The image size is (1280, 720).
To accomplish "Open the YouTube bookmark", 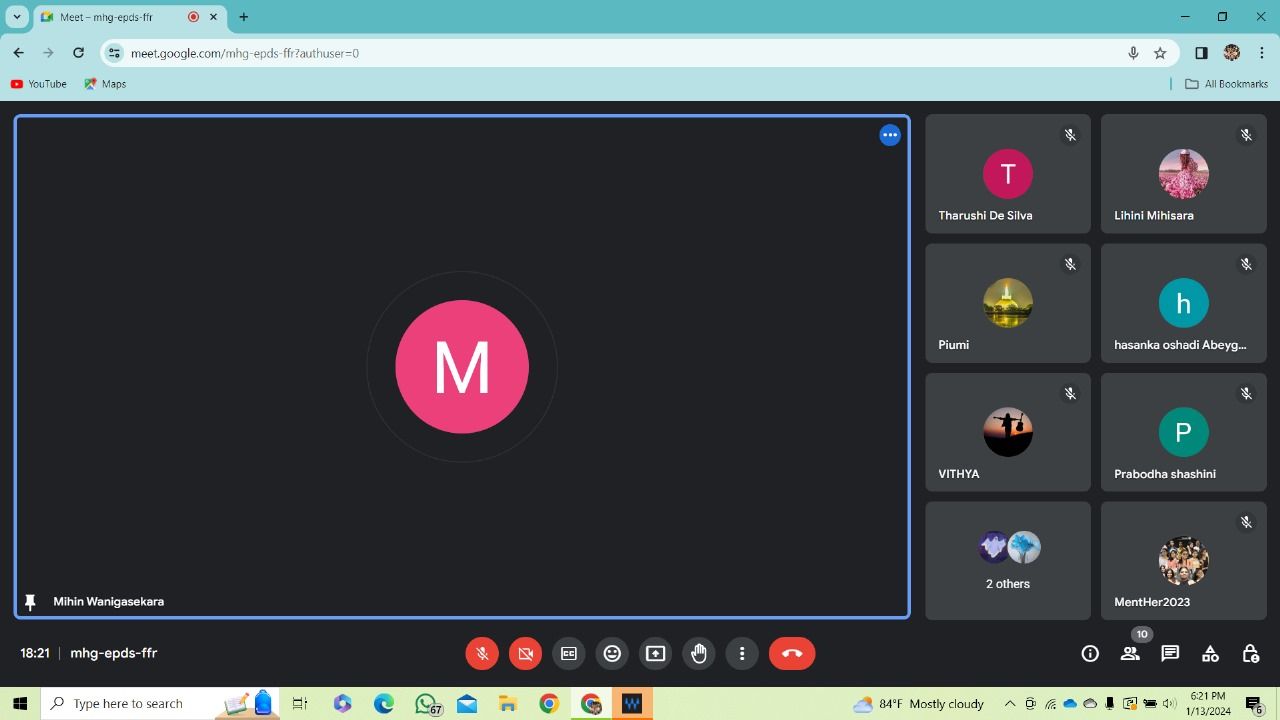I will pos(39,84).
